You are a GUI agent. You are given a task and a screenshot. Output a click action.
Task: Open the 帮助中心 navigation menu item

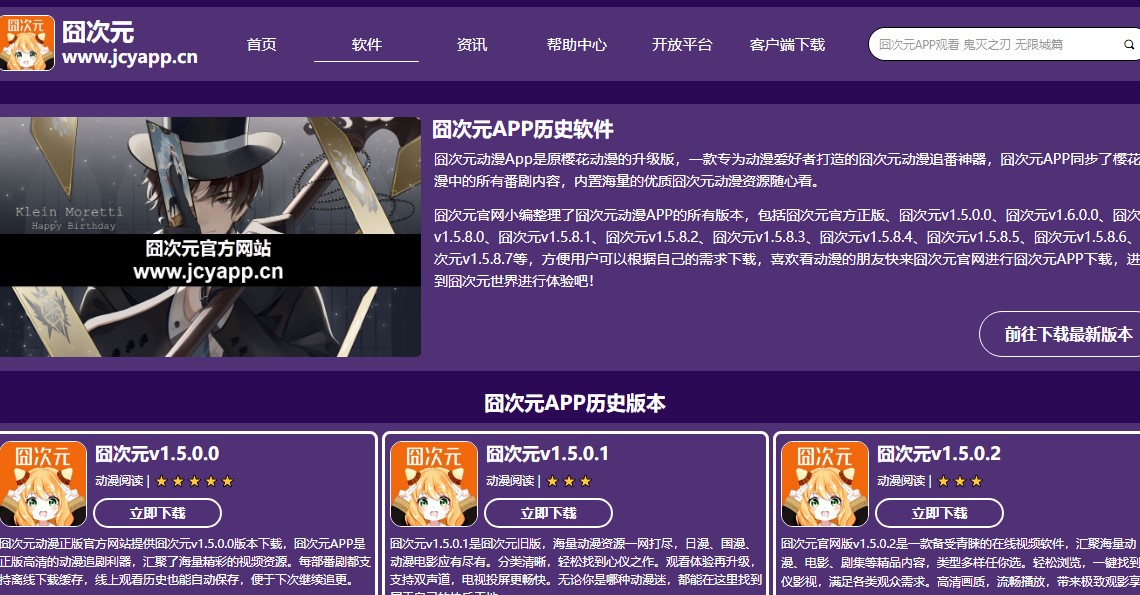tap(576, 44)
